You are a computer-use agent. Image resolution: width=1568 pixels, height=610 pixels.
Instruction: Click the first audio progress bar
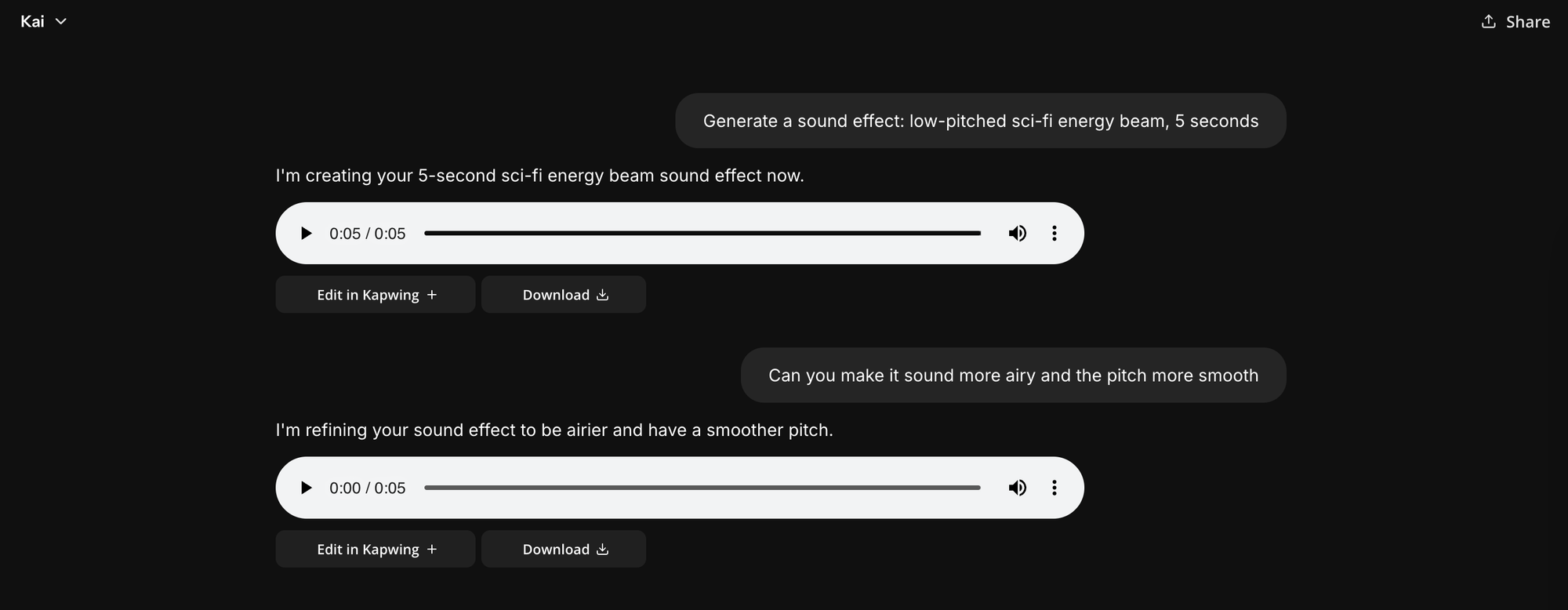tap(702, 233)
